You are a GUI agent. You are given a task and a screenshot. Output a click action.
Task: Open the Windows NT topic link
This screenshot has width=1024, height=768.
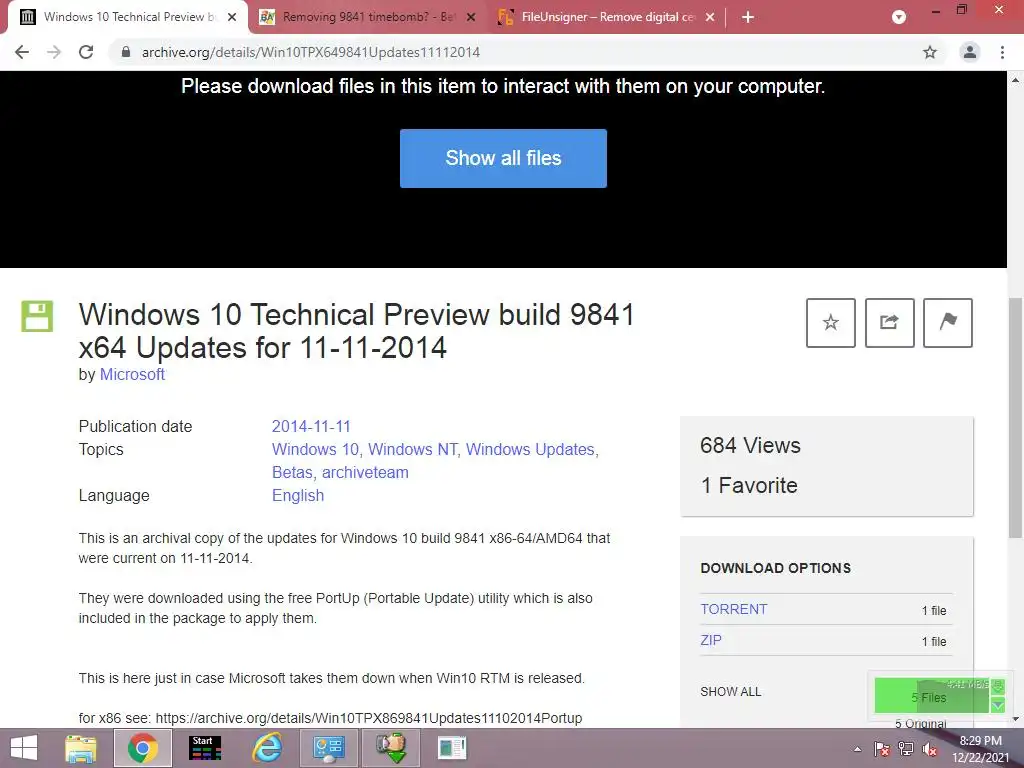(x=412, y=449)
